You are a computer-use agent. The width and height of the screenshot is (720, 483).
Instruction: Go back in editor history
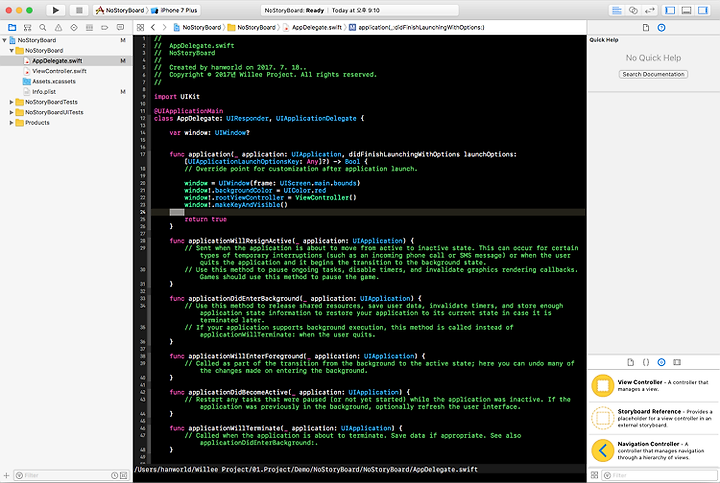click(x=153, y=28)
